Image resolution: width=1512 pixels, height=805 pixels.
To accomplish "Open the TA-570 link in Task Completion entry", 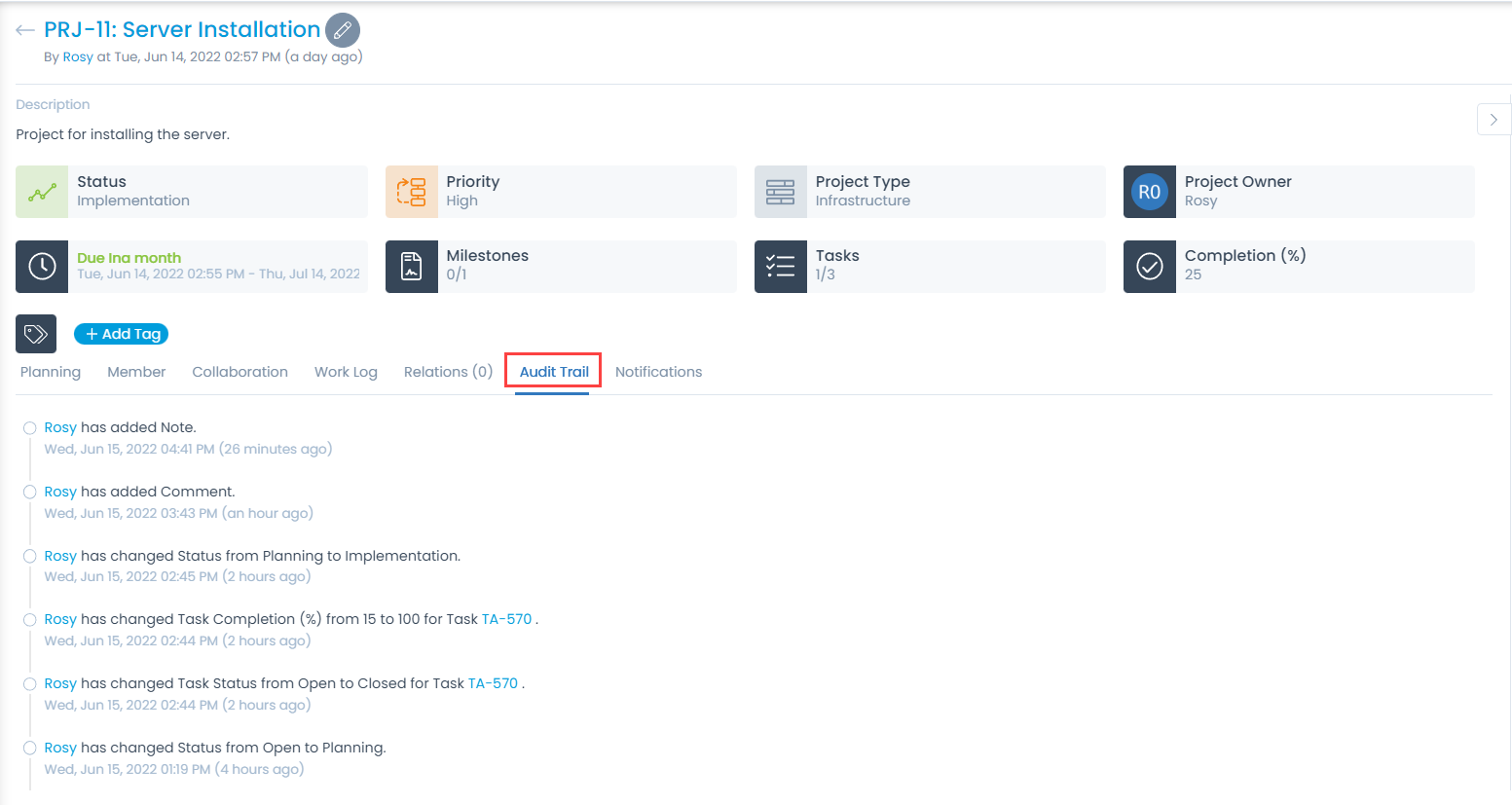I will pyautogui.click(x=506, y=619).
